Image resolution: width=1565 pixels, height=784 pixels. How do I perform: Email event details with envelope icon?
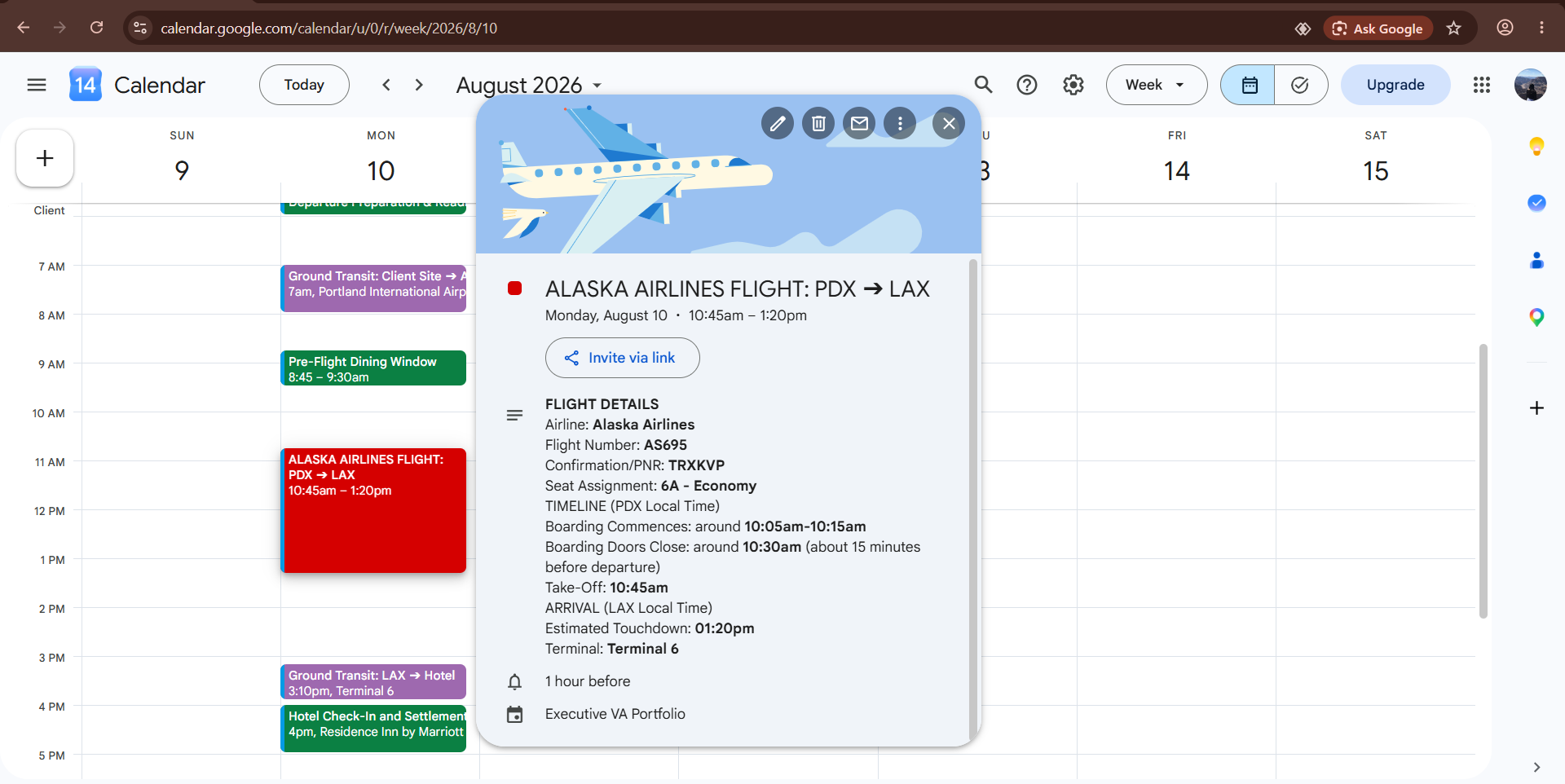pyautogui.click(x=859, y=123)
